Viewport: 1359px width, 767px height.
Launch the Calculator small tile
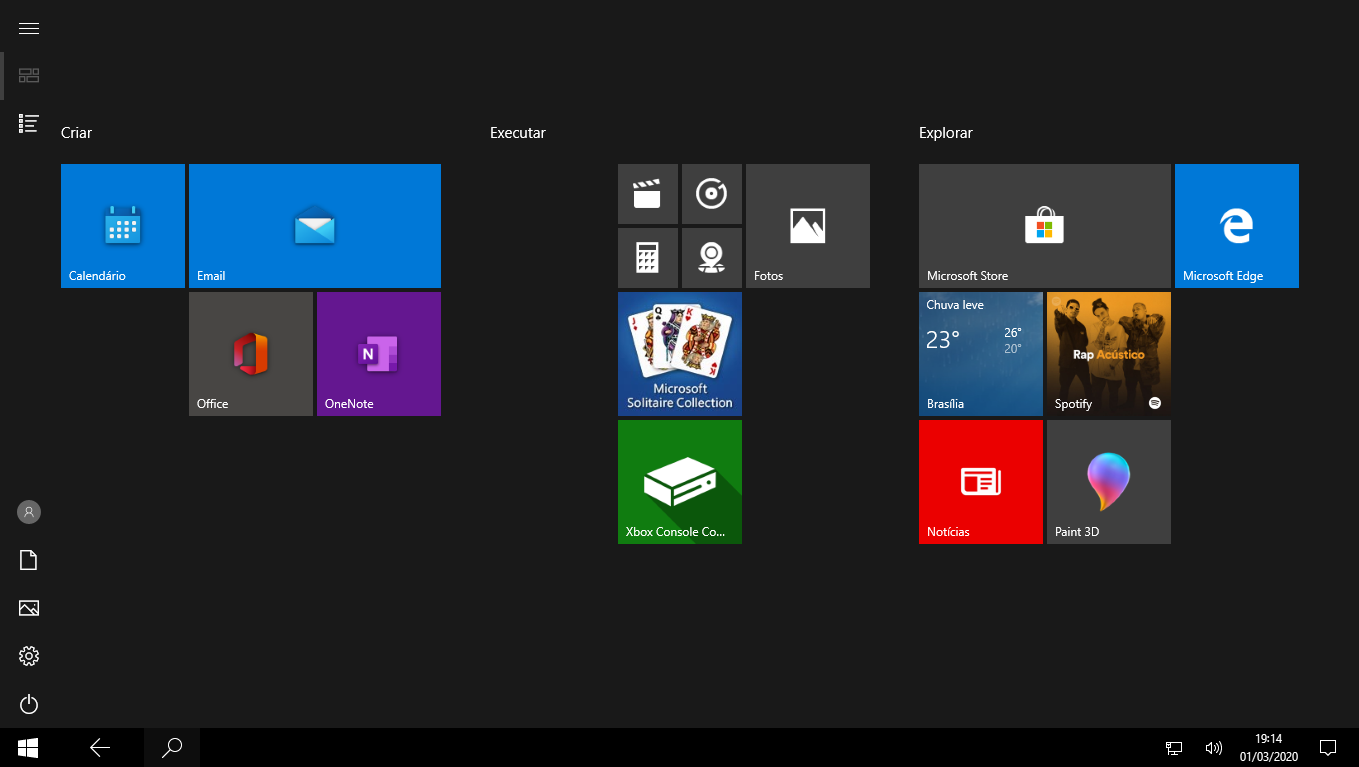(648, 258)
